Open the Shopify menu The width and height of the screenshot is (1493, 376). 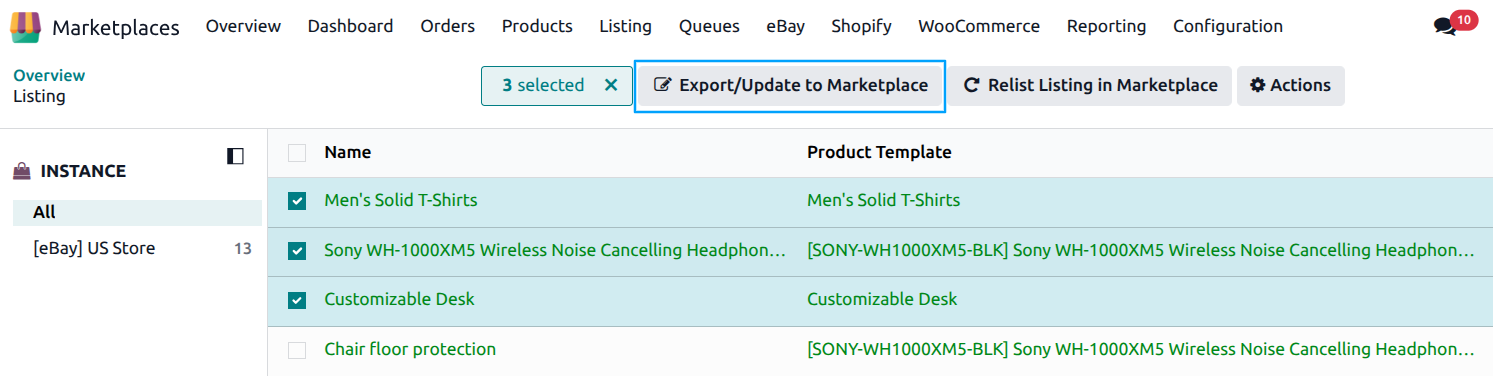pos(861,26)
